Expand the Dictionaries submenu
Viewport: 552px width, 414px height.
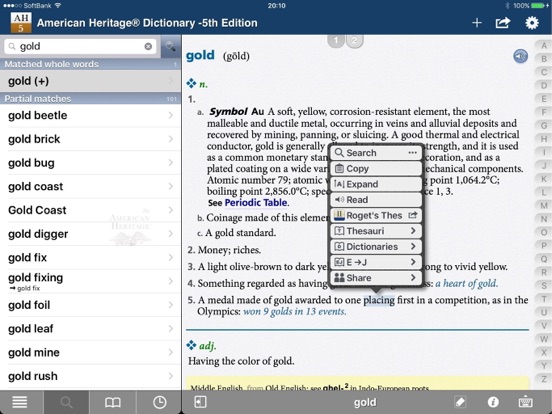point(376,246)
